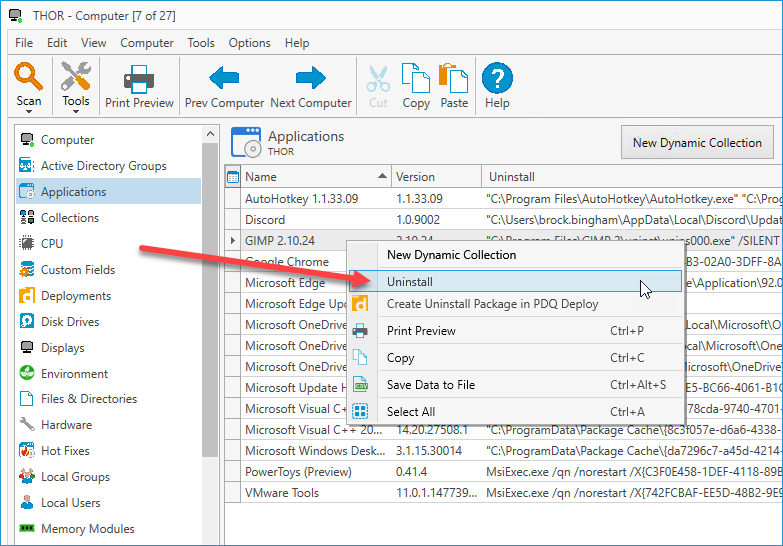Click the grid column chooser icon
Screen dimensions: 783x546
click(x=233, y=177)
